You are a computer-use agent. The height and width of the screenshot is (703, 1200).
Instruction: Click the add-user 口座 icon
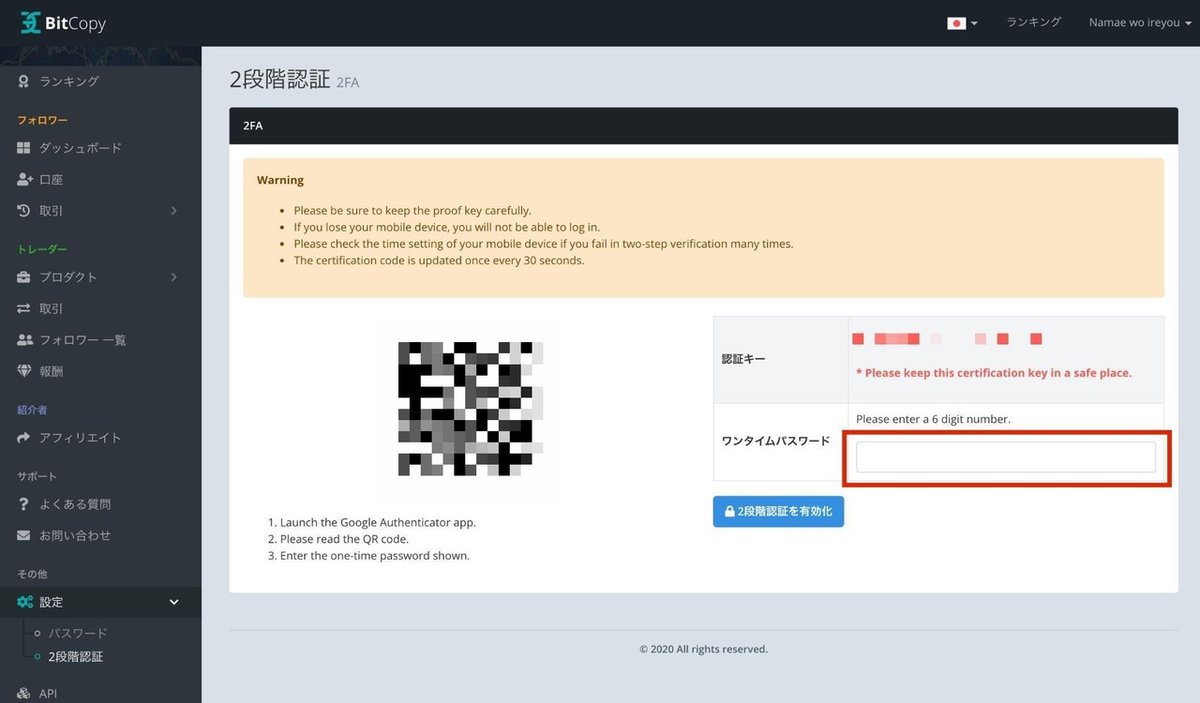pyautogui.click(x=25, y=180)
